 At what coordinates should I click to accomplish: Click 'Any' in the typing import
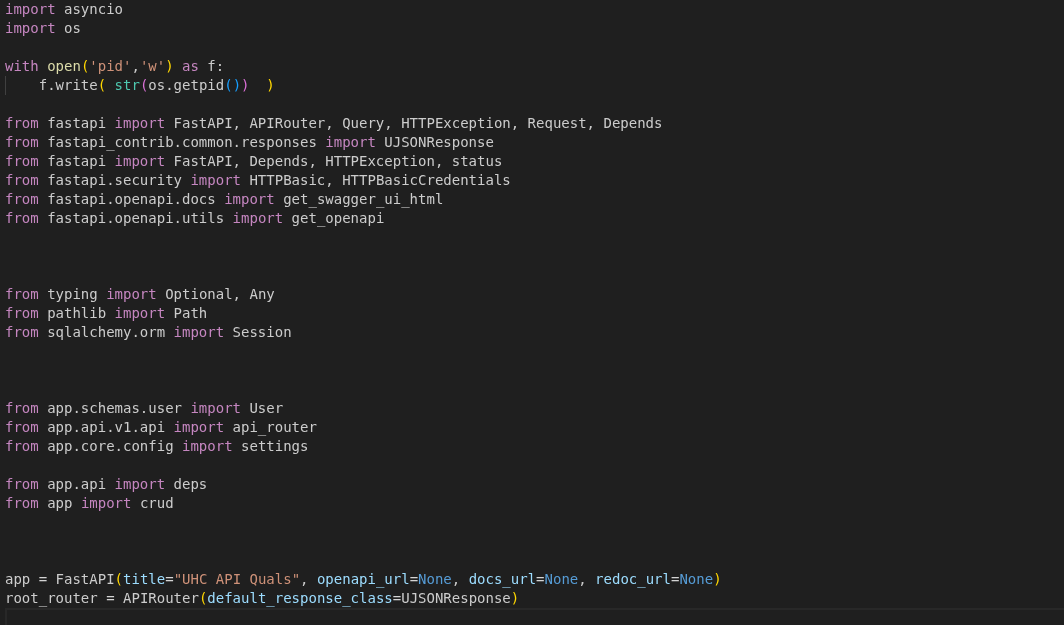262,295
